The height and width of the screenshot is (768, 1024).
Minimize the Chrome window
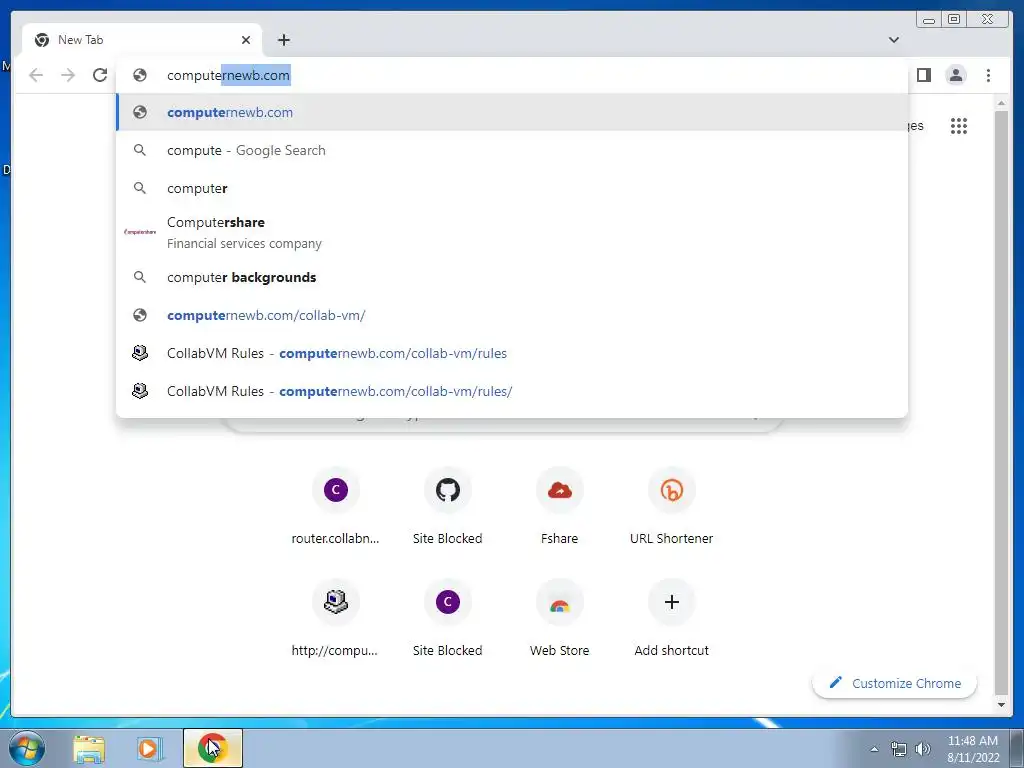coord(929,20)
